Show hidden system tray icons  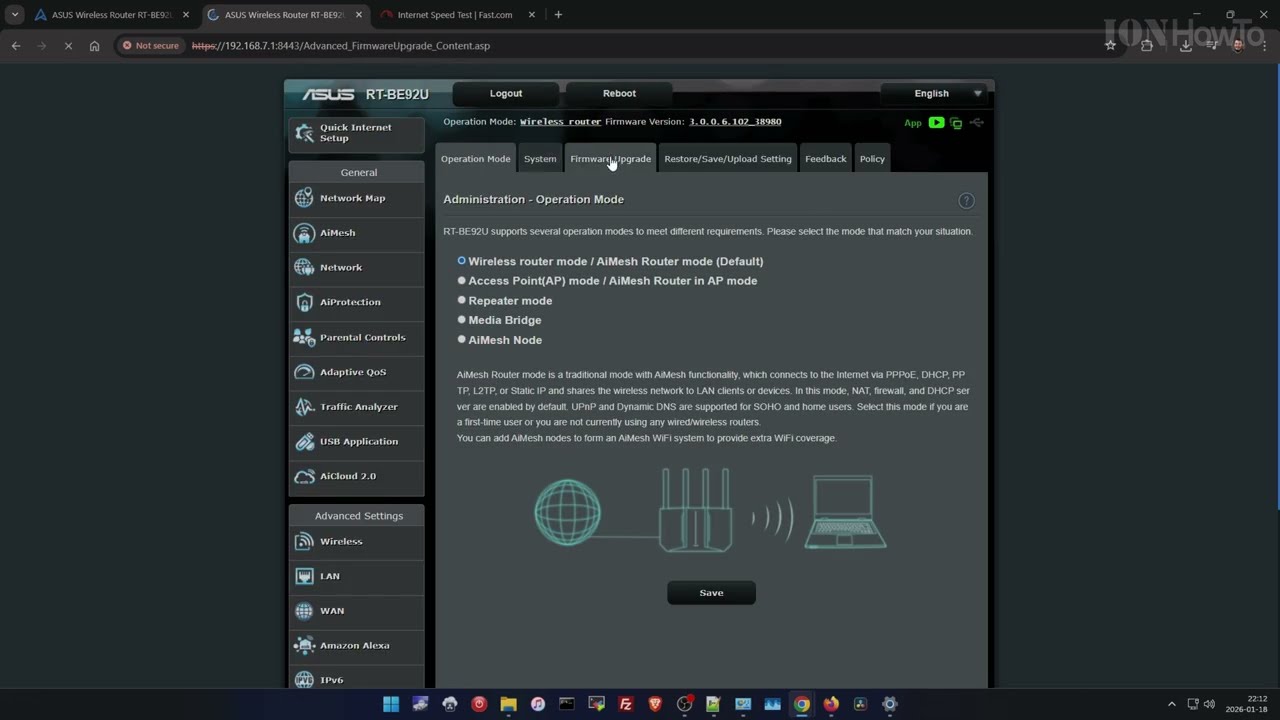click(x=1171, y=704)
